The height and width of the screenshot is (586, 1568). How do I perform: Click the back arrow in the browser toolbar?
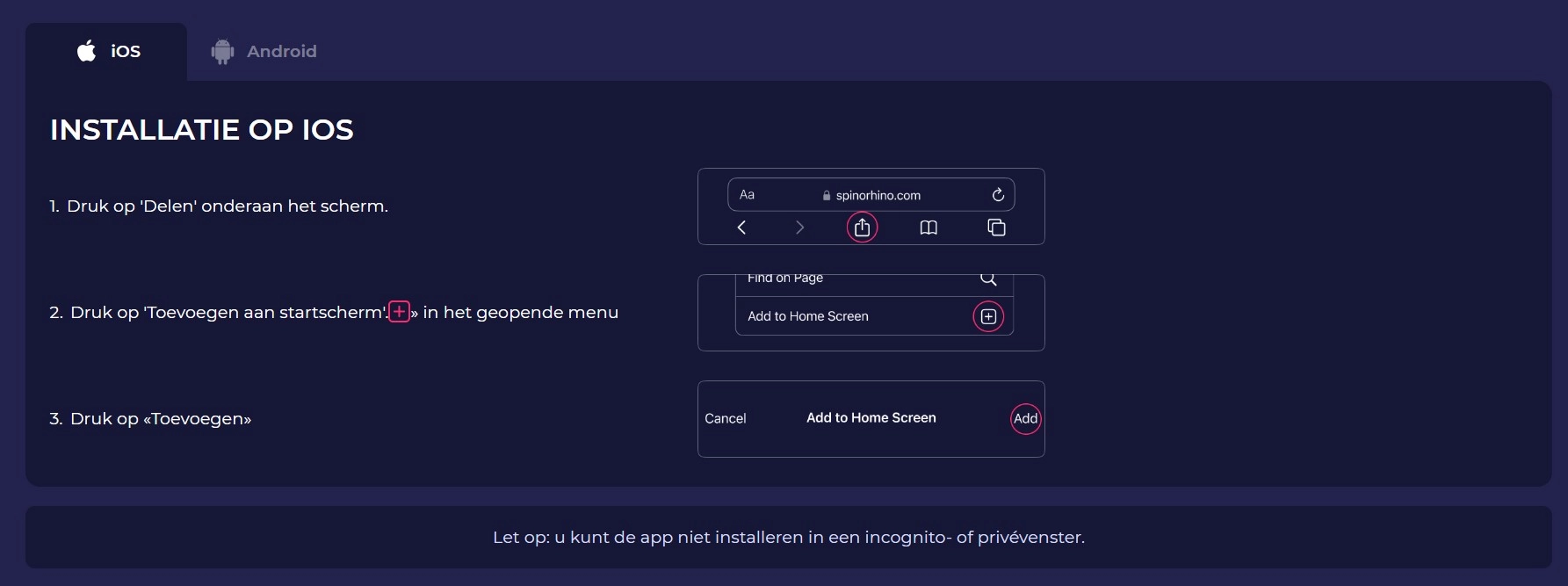(741, 227)
